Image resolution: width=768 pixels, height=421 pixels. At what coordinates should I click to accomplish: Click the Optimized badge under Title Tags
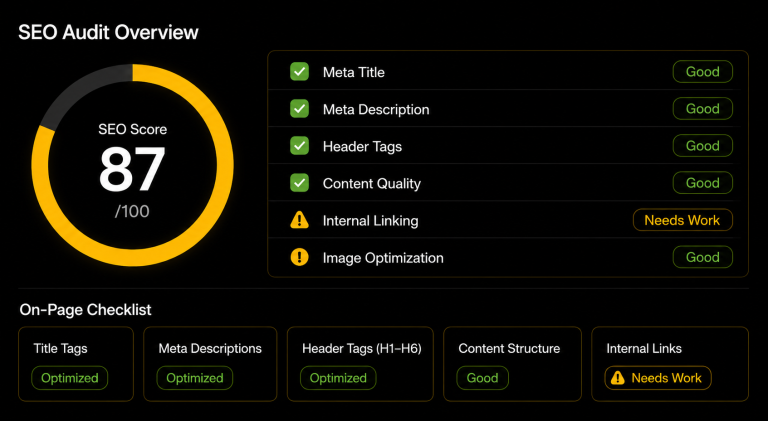(70, 378)
